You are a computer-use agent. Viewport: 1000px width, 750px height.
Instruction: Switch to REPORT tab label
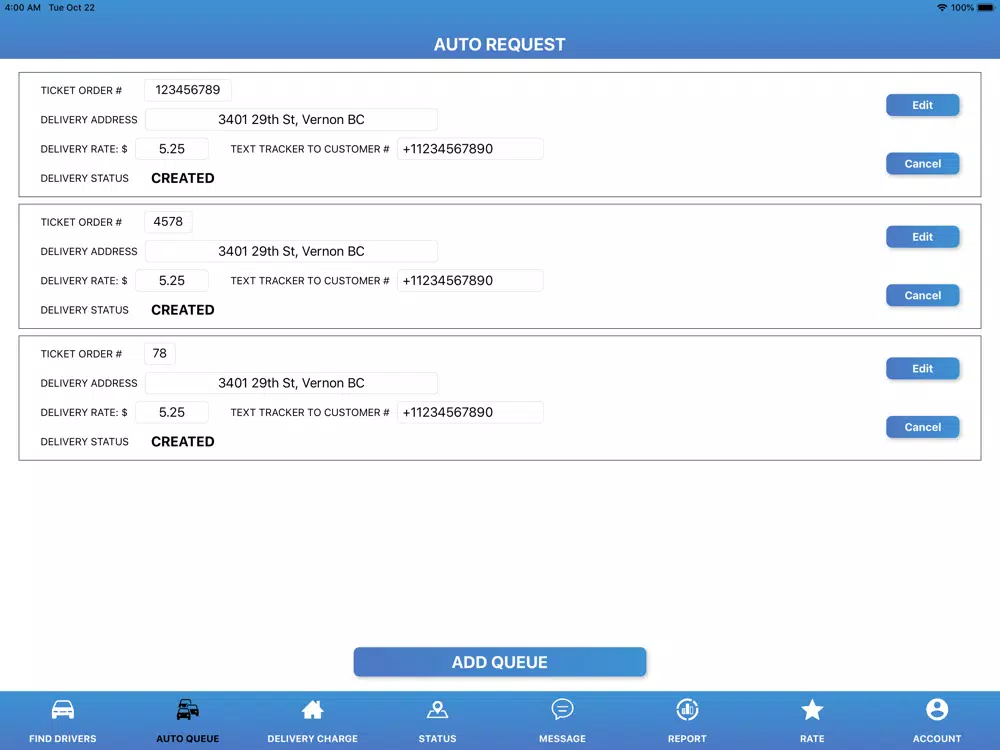pyautogui.click(x=688, y=739)
